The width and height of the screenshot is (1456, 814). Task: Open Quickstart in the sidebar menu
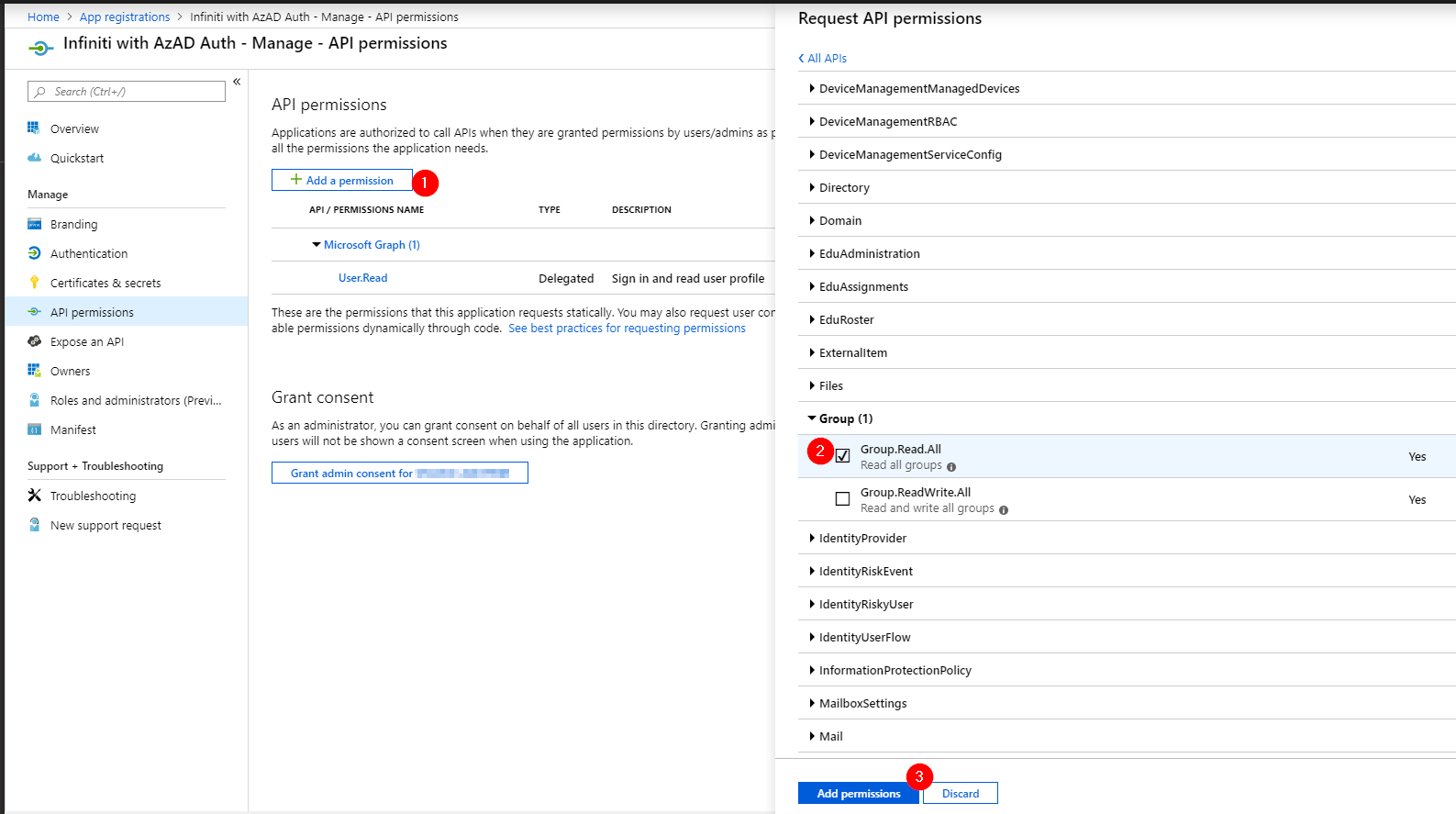coord(77,159)
